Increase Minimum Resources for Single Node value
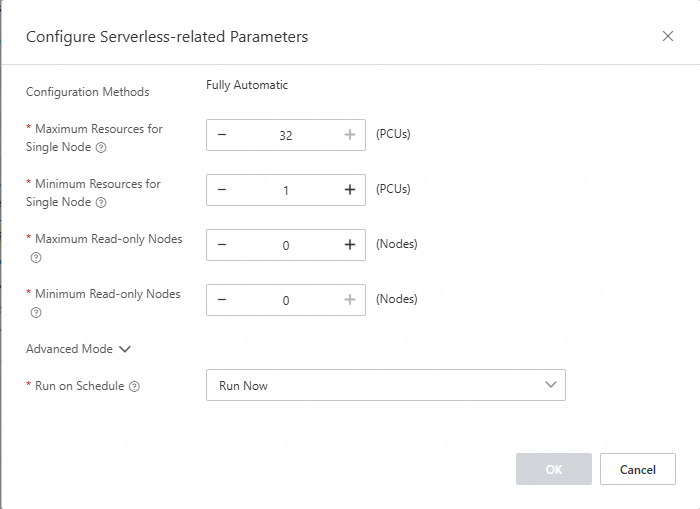Viewport: 700px width, 509px height. pos(350,190)
